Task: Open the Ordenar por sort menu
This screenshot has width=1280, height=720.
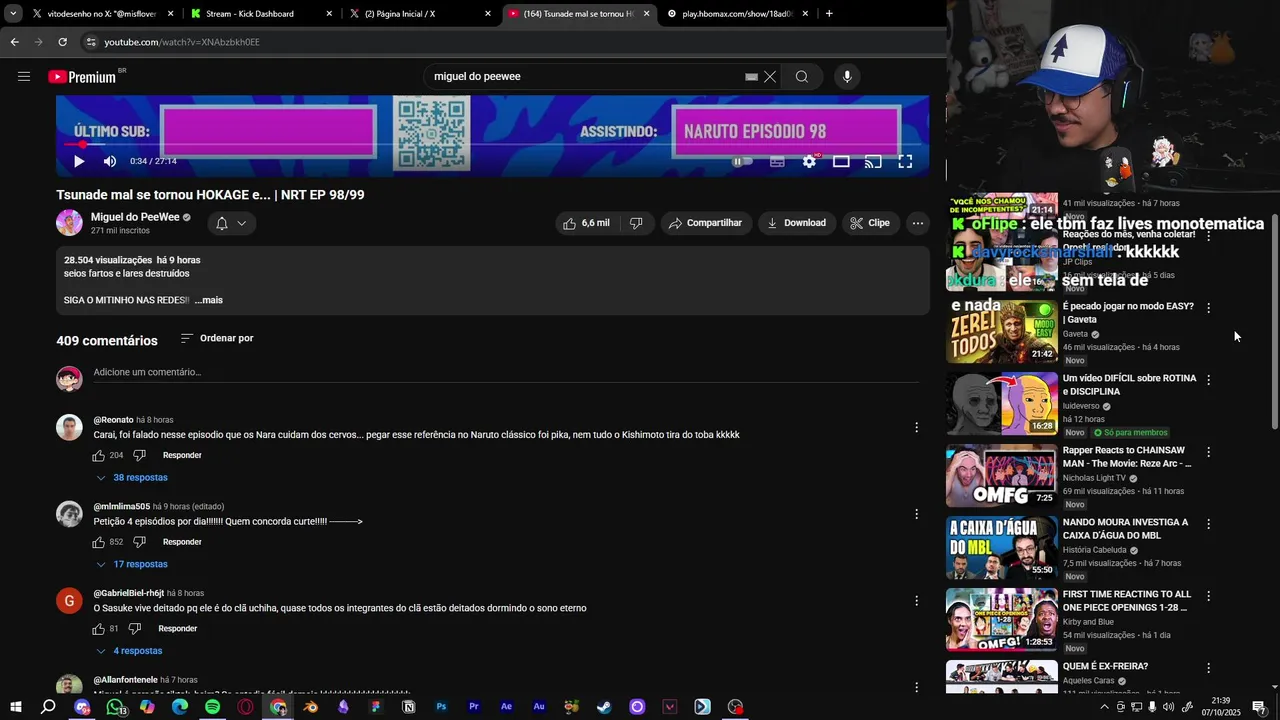Action: pos(217,338)
